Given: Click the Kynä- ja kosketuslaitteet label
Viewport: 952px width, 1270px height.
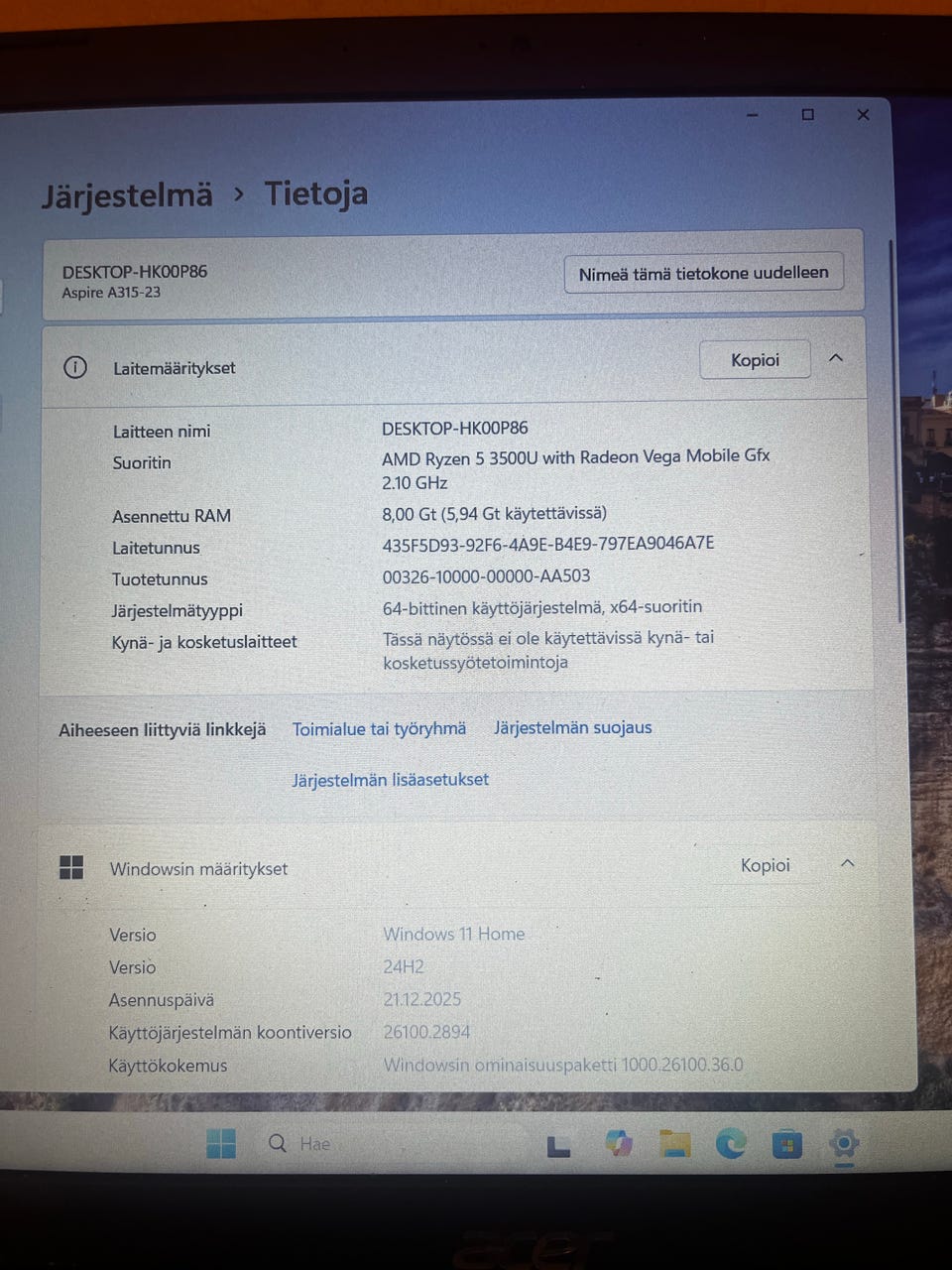Looking at the screenshot, I should (204, 642).
